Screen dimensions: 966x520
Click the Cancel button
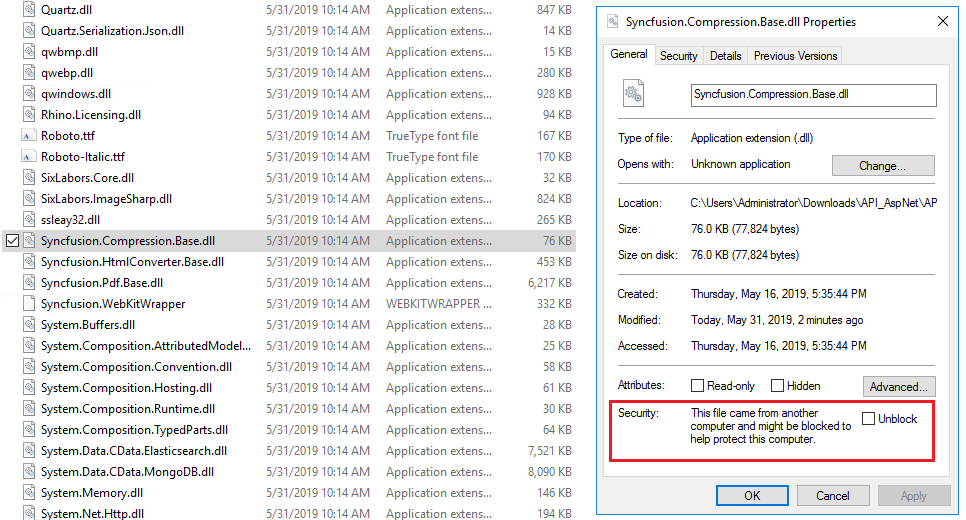point(833,495)
